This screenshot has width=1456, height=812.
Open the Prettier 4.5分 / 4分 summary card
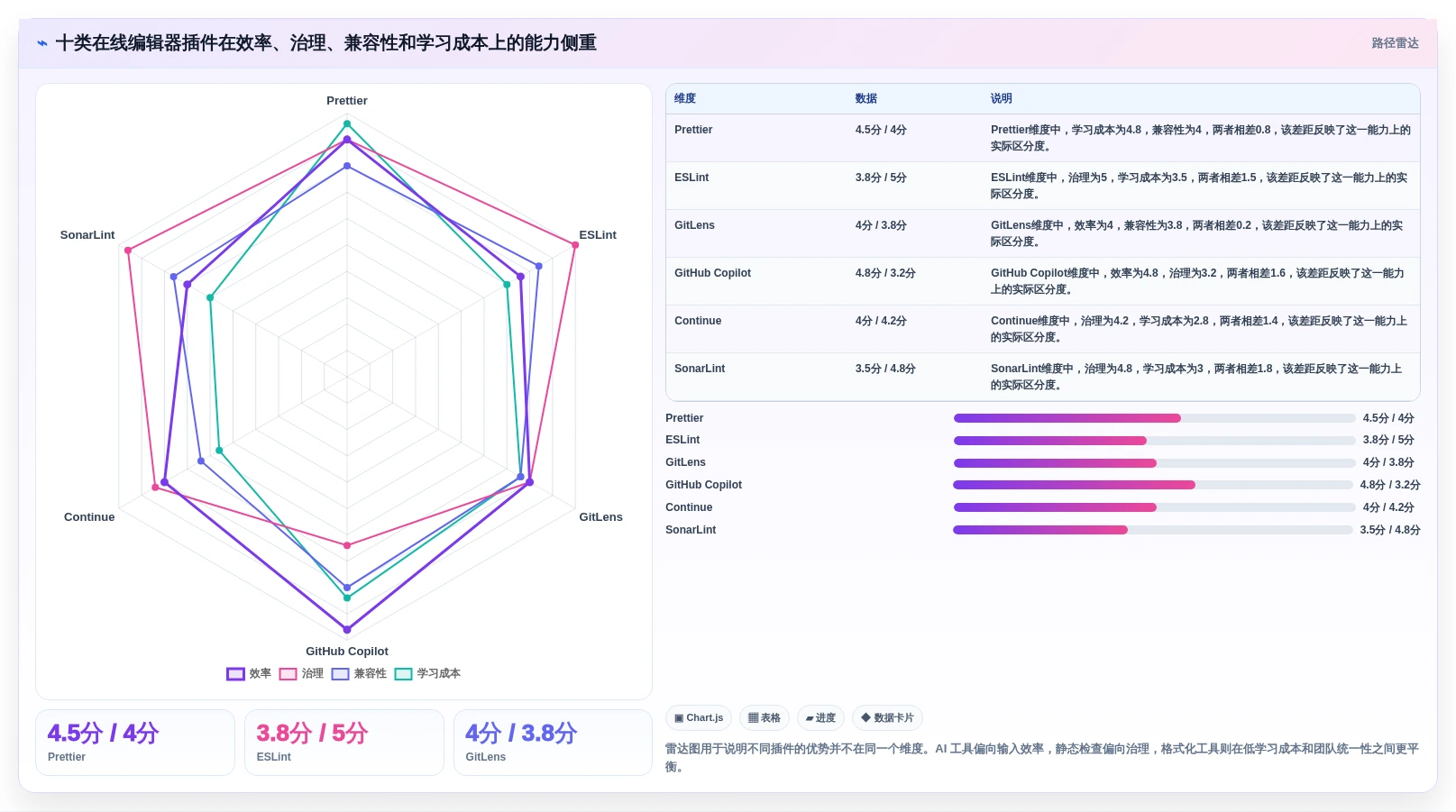pyautogui.click(x=135, y=743)
